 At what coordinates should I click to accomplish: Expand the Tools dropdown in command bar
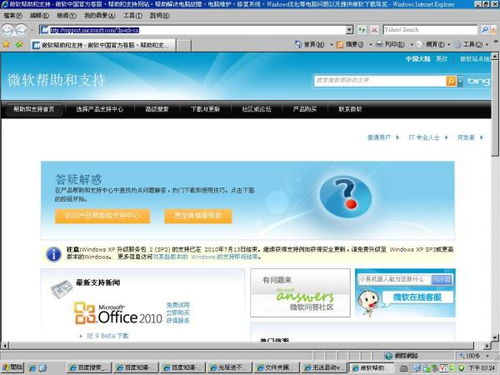click(x=487, y=44)
